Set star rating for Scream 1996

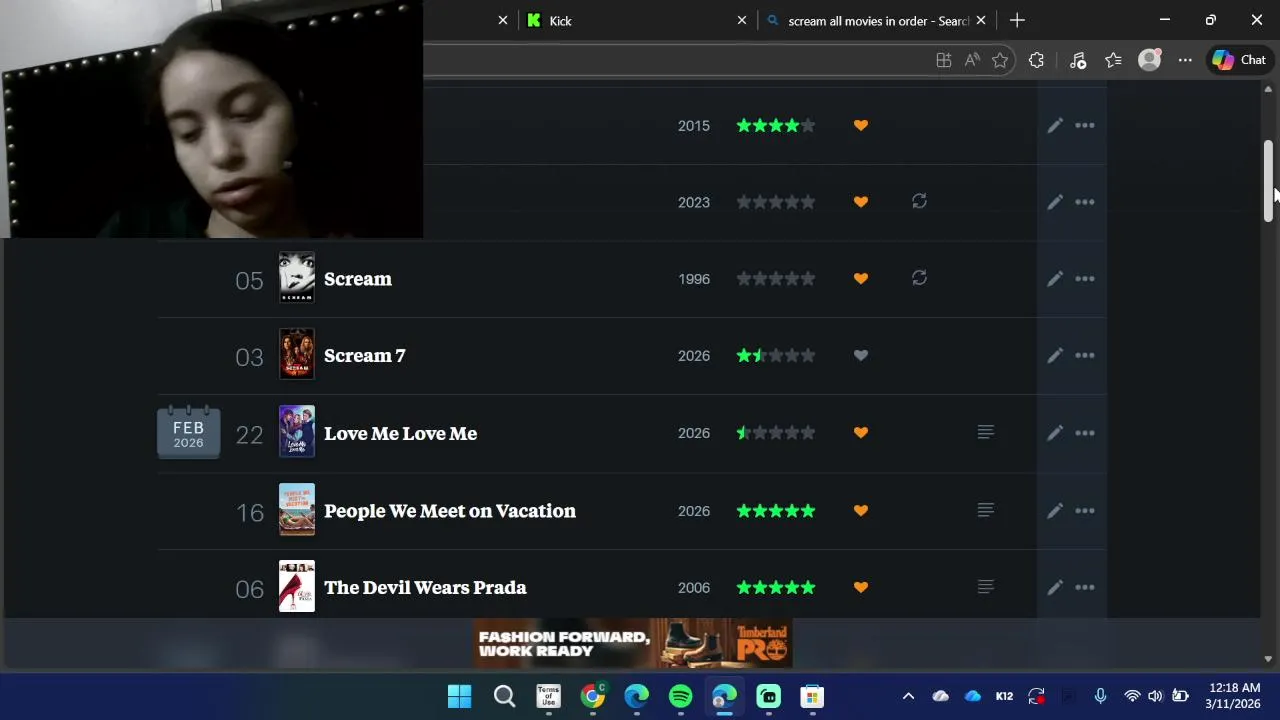click(776, 279)
